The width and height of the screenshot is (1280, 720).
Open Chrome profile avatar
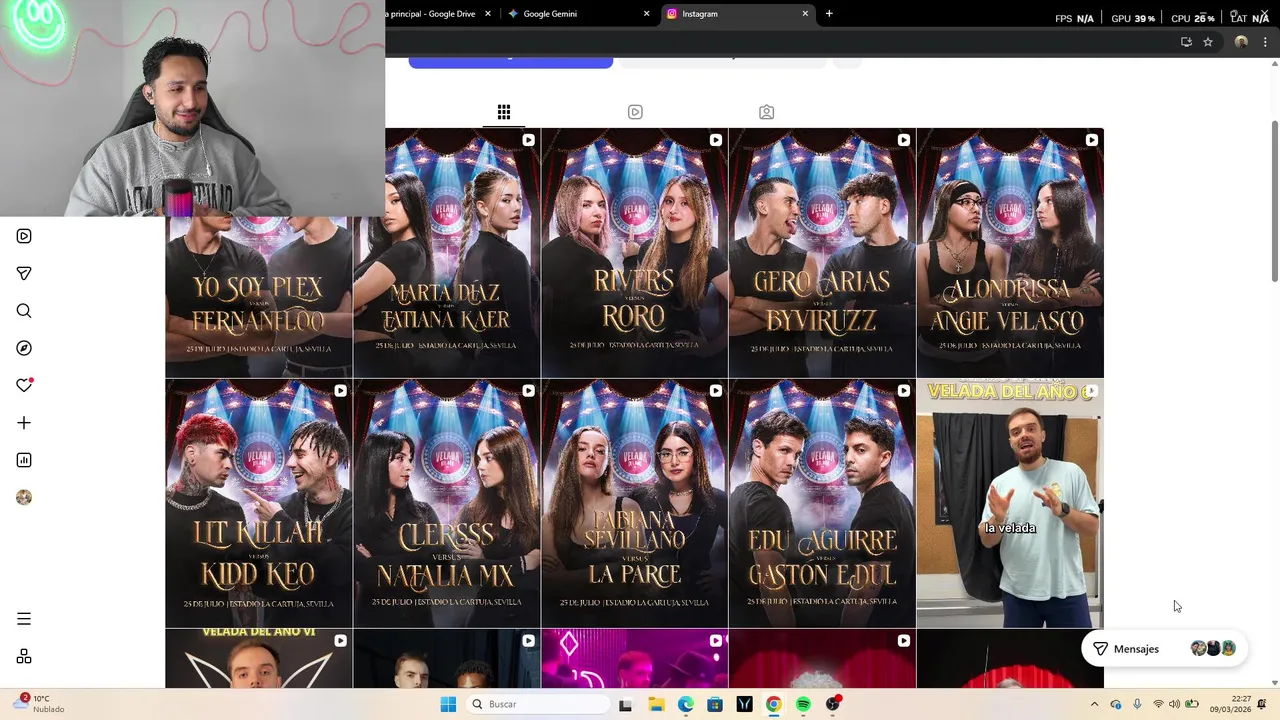coord(1241,42)
